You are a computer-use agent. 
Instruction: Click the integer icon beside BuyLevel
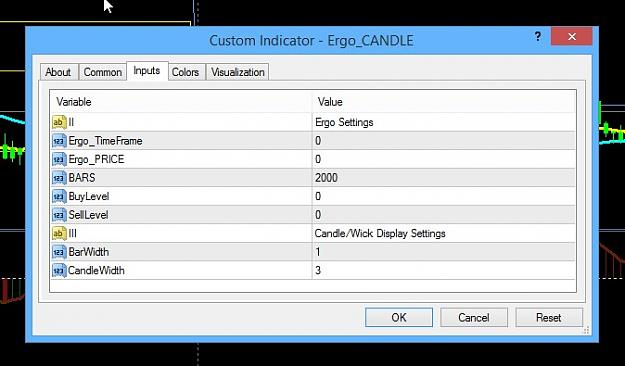coord(59,196)
